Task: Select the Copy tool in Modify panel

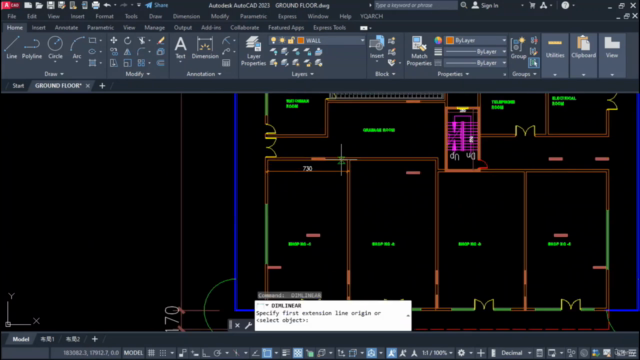Action: pos(113,51)
